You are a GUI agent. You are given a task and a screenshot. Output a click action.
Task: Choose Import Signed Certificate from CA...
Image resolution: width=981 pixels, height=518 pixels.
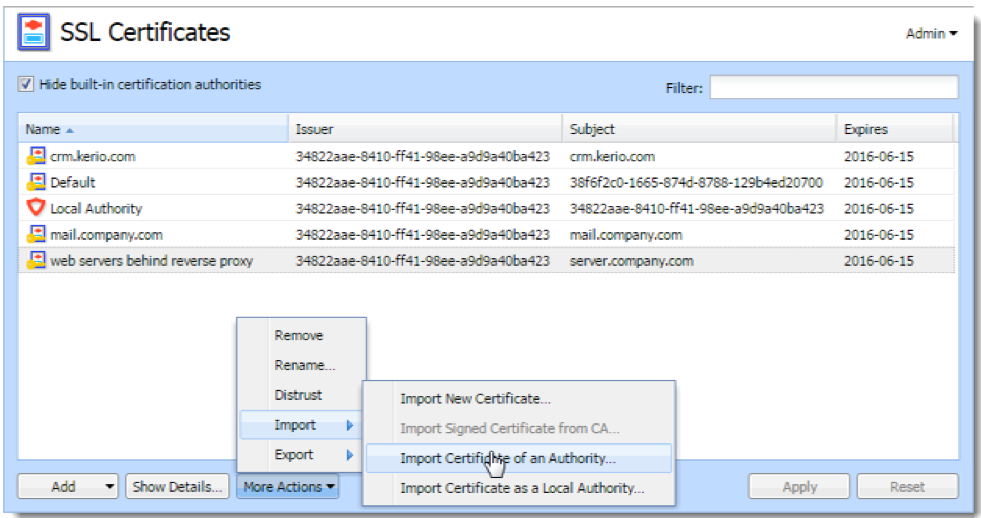click(x=509, y=429)
